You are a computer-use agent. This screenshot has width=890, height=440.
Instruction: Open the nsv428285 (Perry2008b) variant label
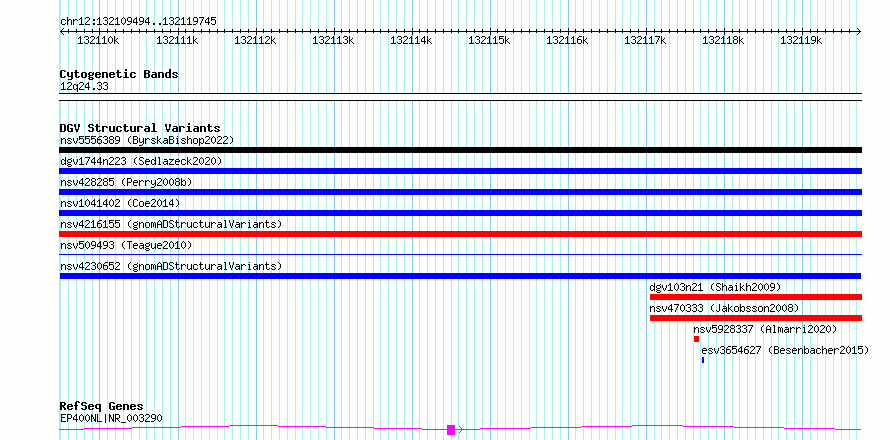coord(126,182)
